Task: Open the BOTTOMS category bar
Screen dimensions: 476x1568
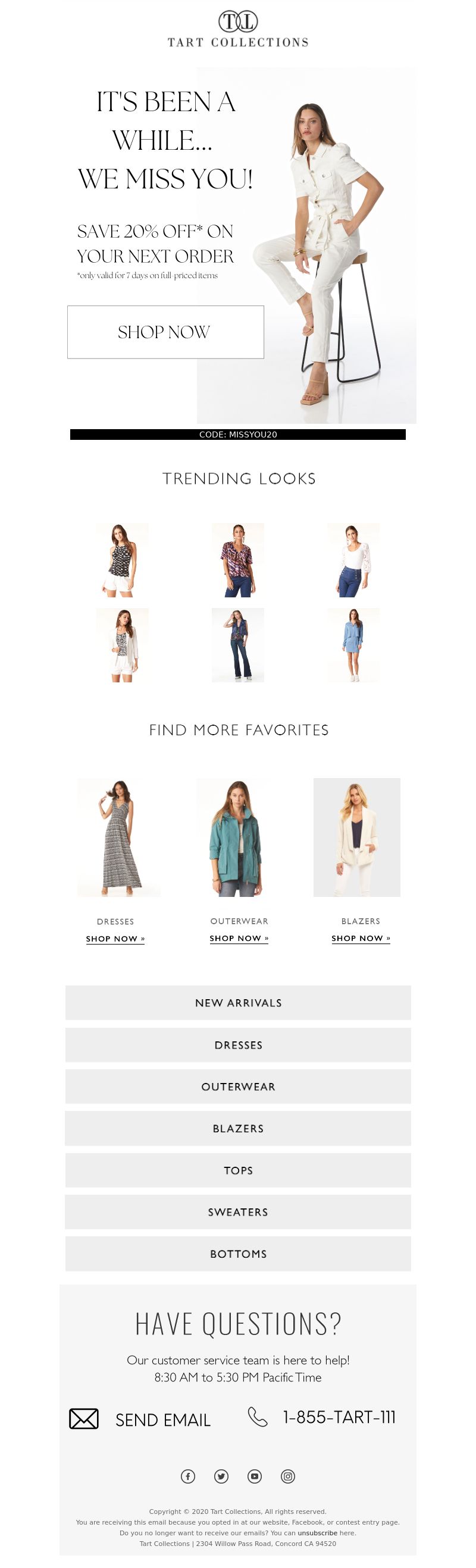Action: 237,1254
